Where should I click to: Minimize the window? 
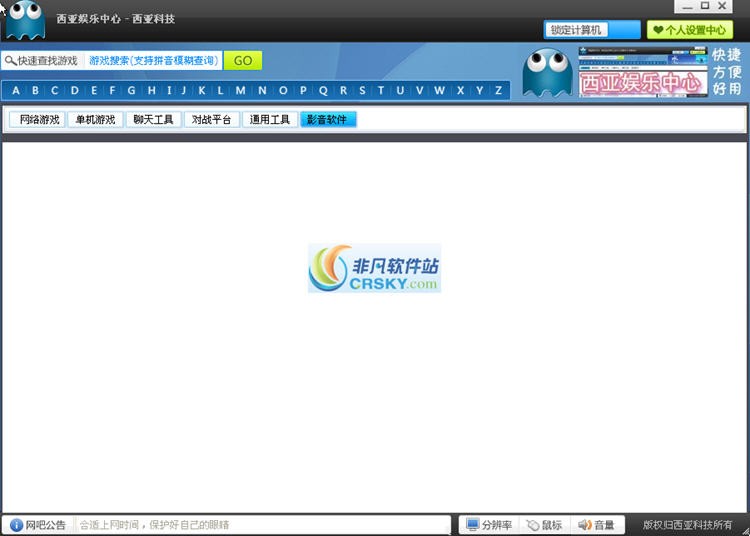coord(687,6)
